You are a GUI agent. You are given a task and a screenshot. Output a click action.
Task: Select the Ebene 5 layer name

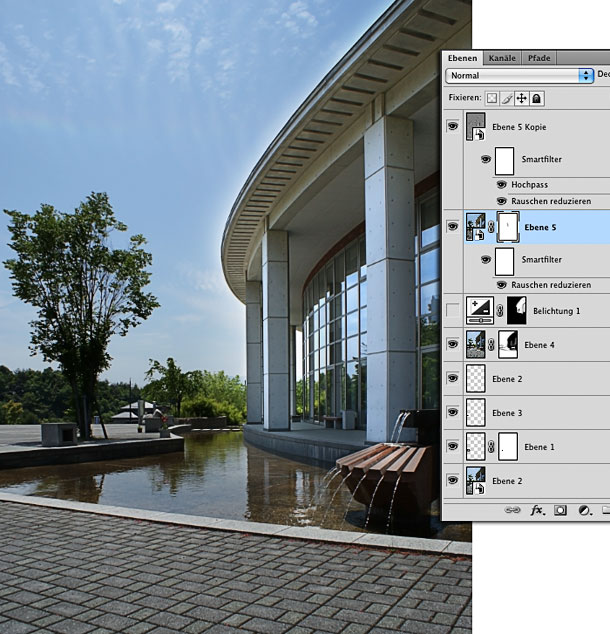pyautogui.click(x=540, y=227)
